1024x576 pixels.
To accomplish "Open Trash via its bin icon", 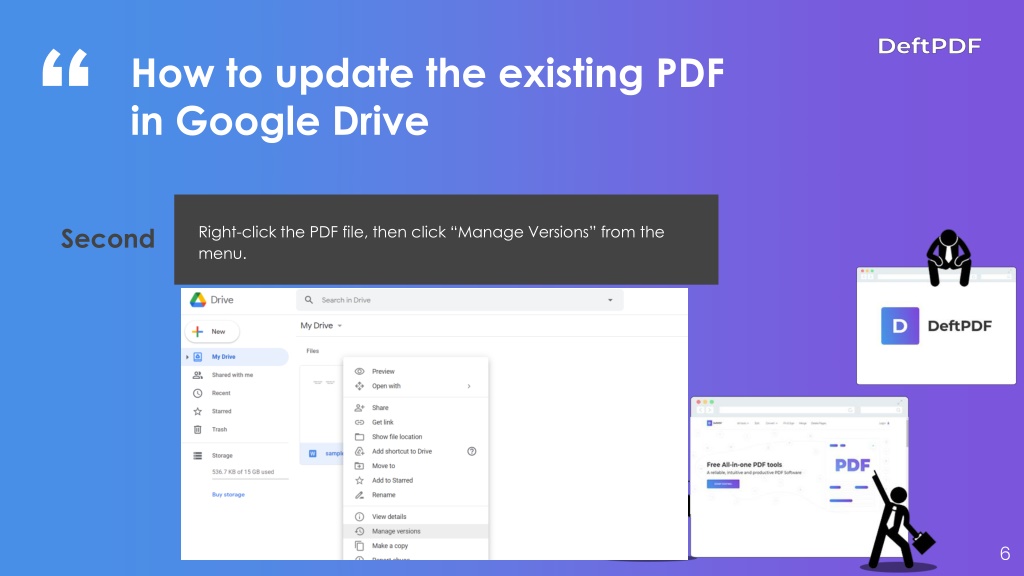I will [x=197, y=430].
